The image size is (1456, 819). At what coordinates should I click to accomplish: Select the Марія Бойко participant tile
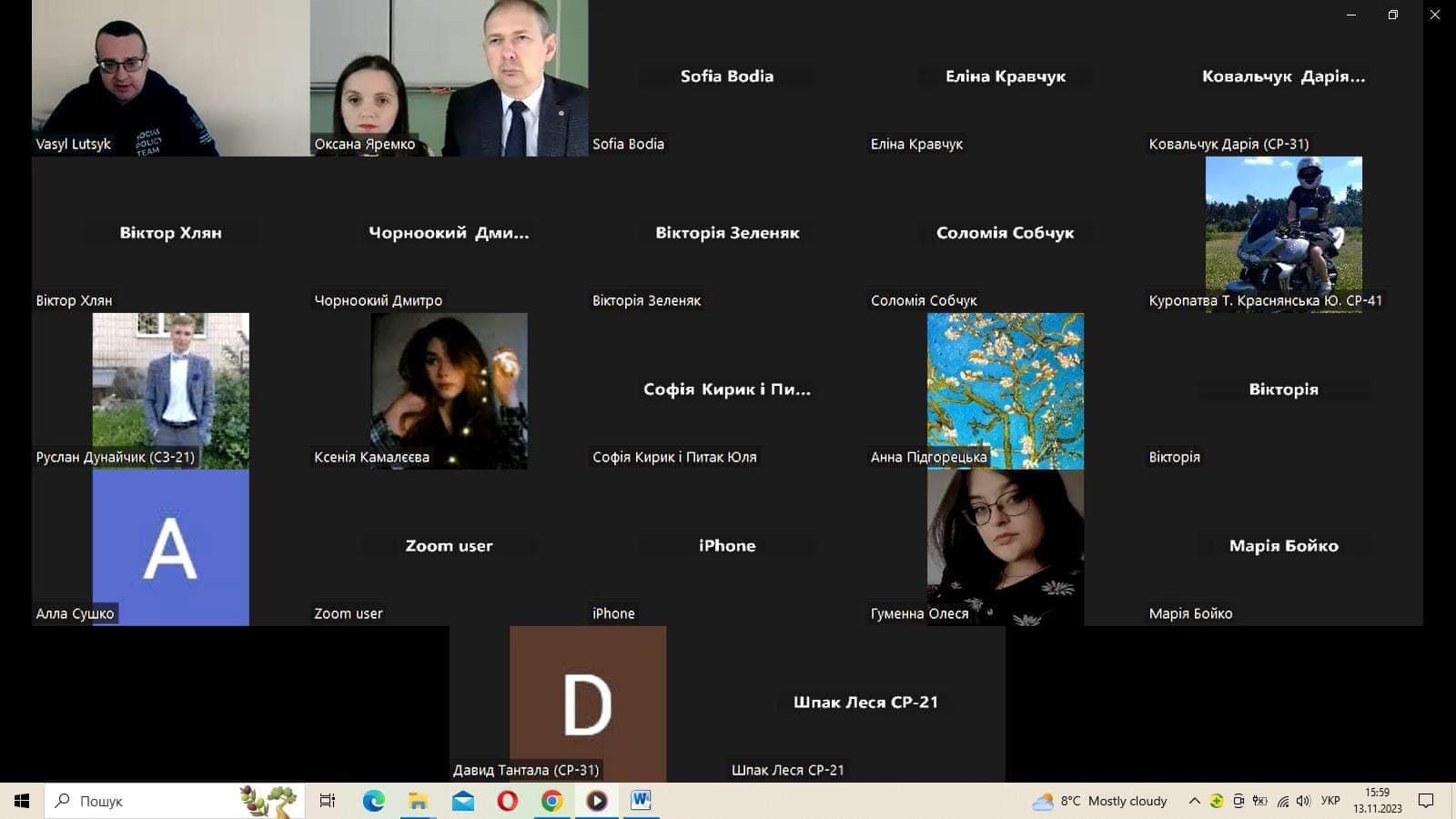(x=1284, y=548)
